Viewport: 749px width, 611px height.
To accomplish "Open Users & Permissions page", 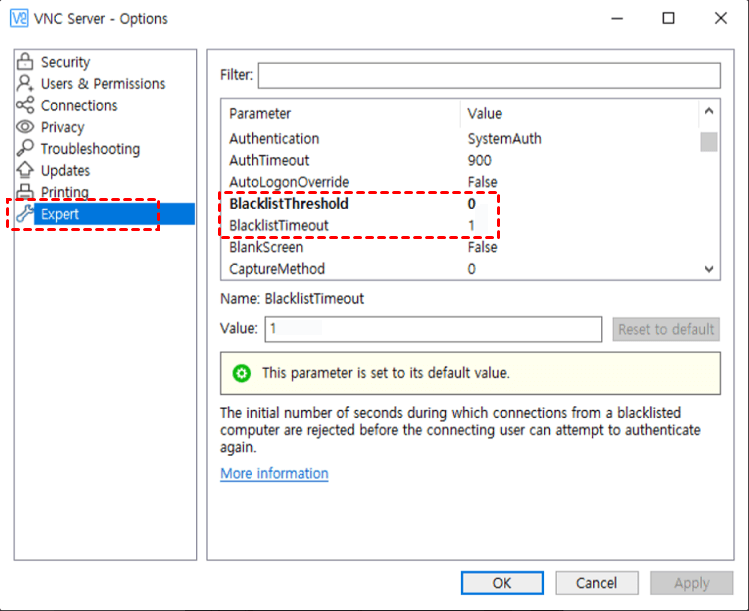I will click(x=103, y=84).
